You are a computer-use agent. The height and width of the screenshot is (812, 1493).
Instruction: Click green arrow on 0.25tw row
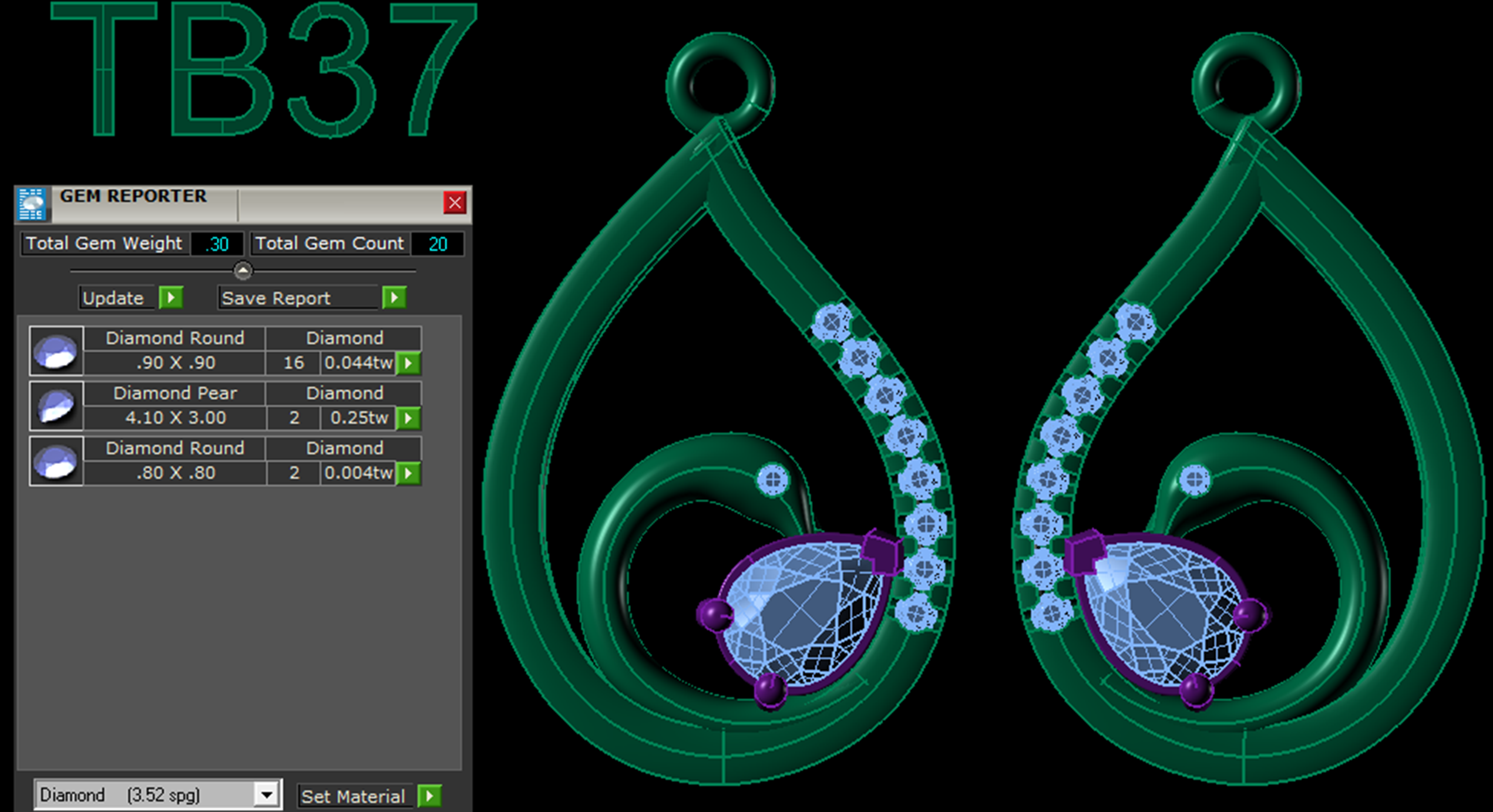click(409, 419)
